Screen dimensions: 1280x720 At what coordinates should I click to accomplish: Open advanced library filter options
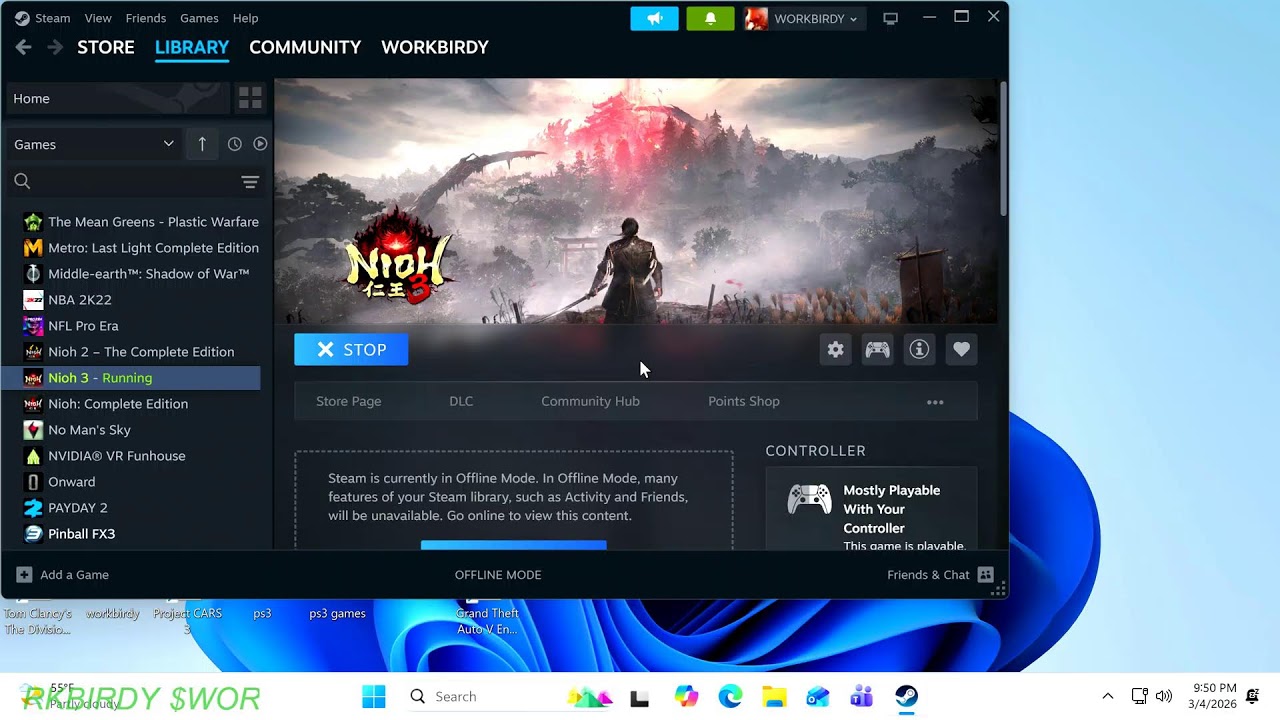(x=250, y=181)
